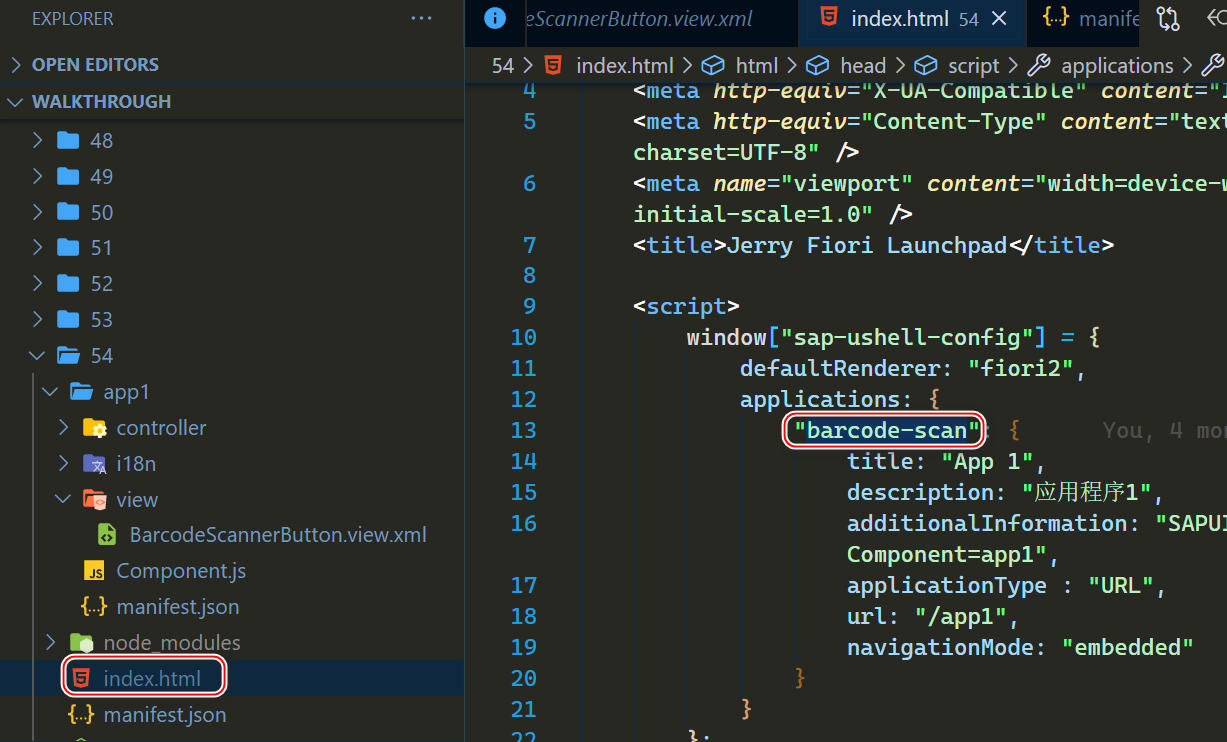Click the HTML5 icon of index.html in explorer

pos(82,678)
